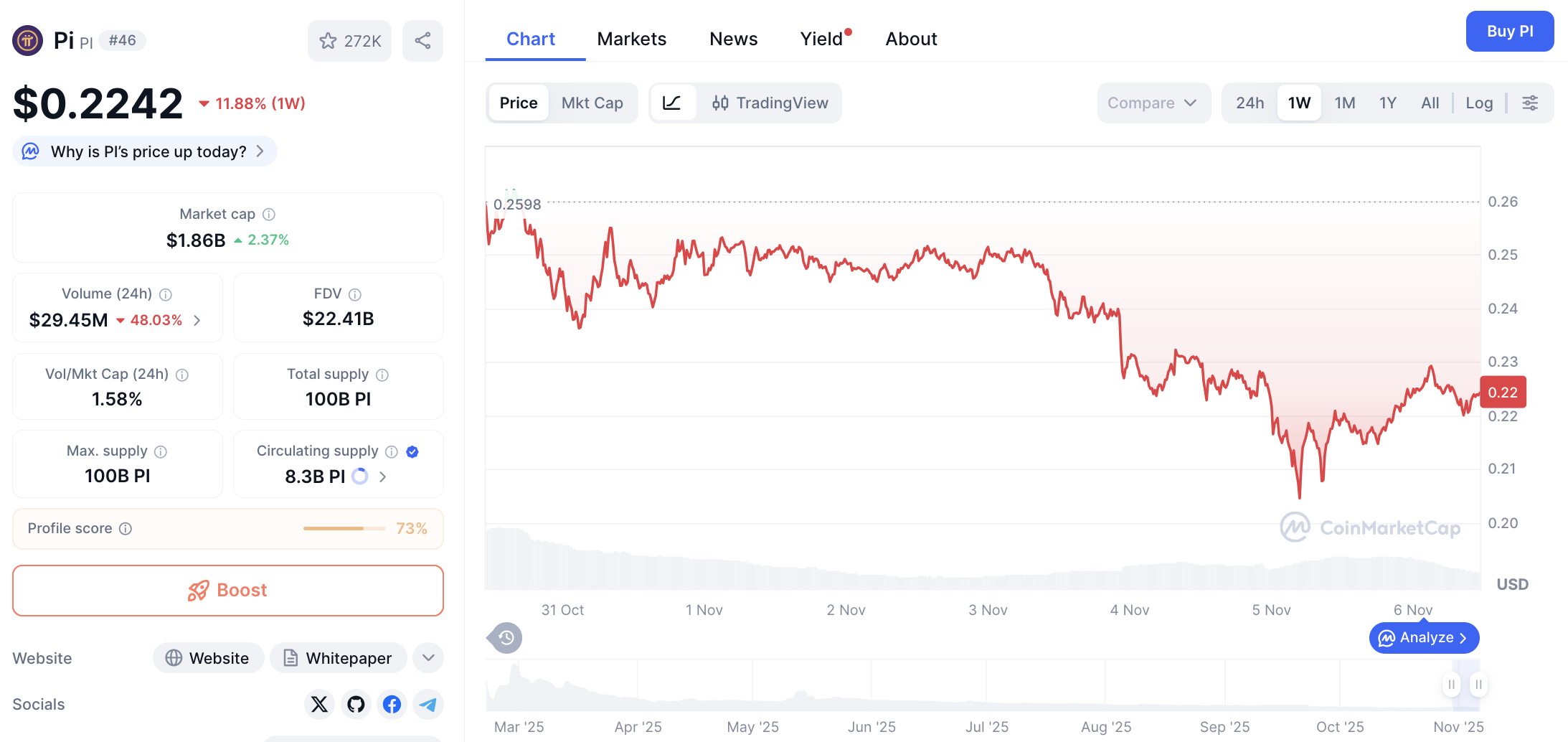The height and width of the screenshot is (742, 1568).
Task: Toggle Log scale on the chart
Action: click(1479, 103)
